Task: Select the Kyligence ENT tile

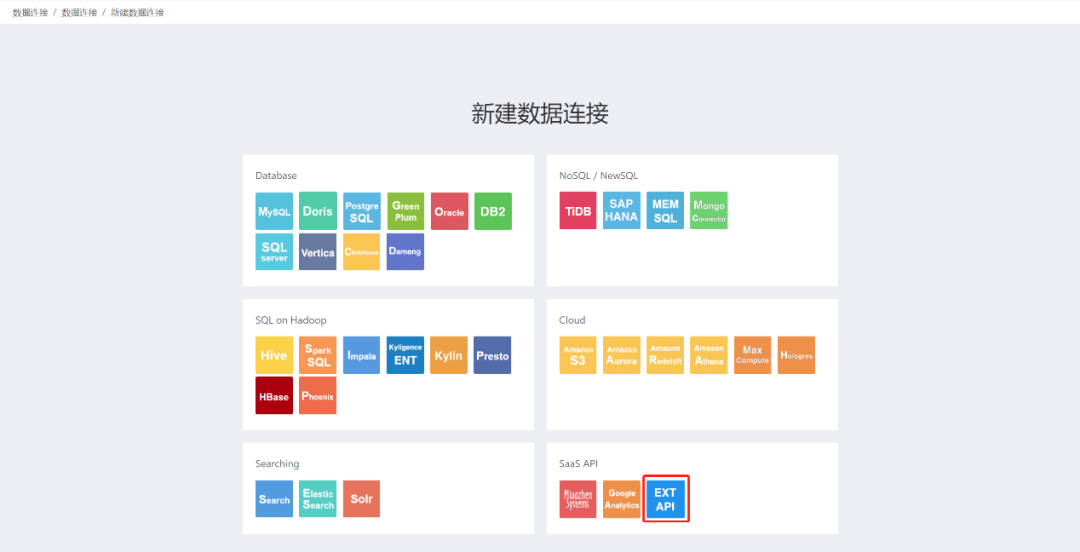Action: coord(406,355)
